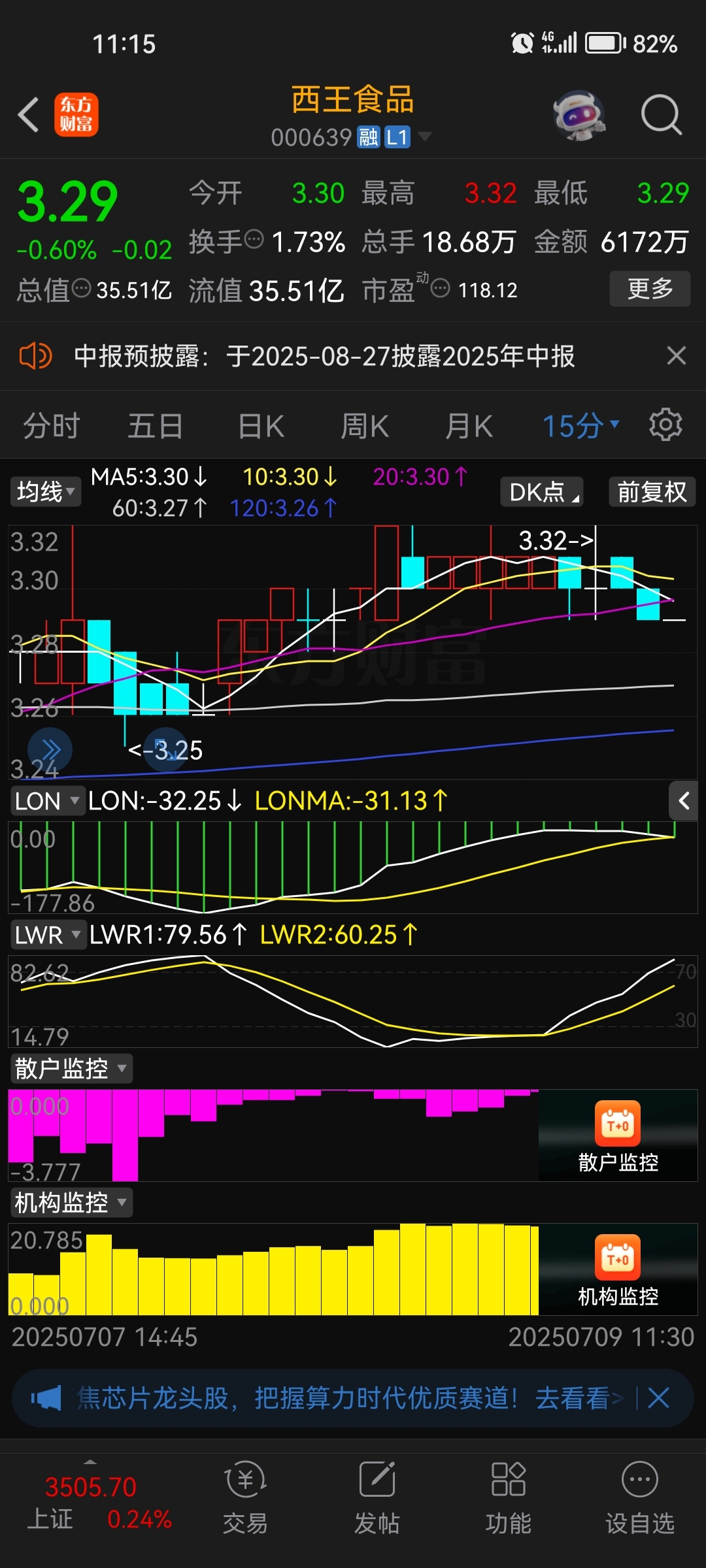The height and width of the screenshot is (1568, 706).
Task: Close the 芯片龙头股 ad banner
Action: tap(658, 1398)
